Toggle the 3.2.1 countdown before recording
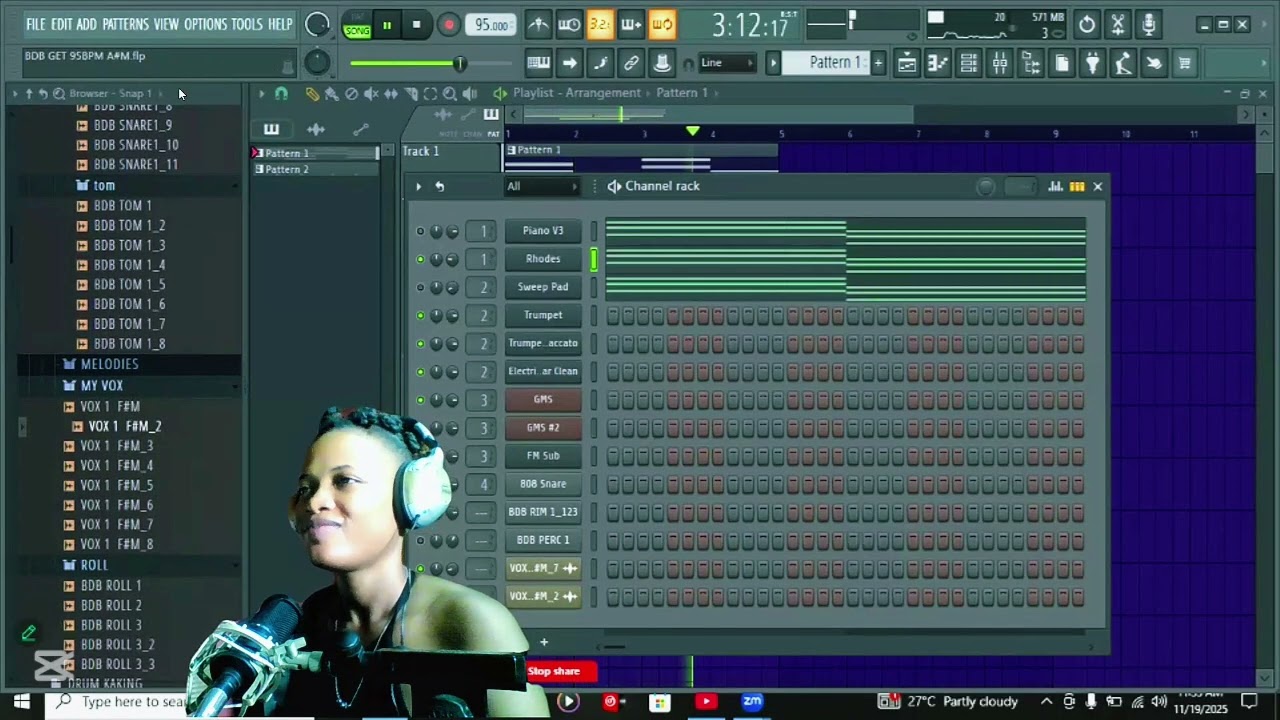 point(600,25)
